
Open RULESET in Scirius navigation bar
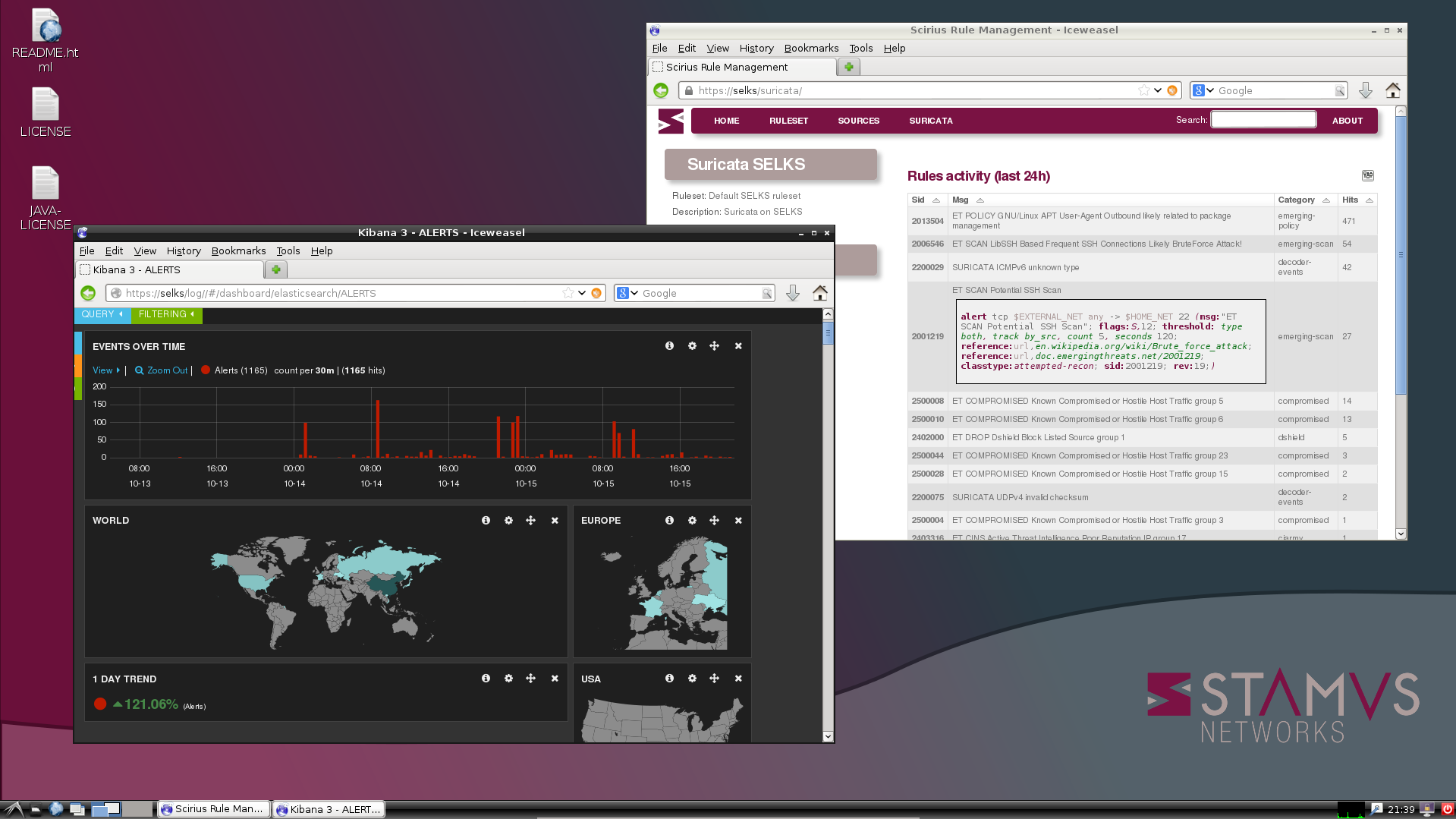tap(788, 121)
